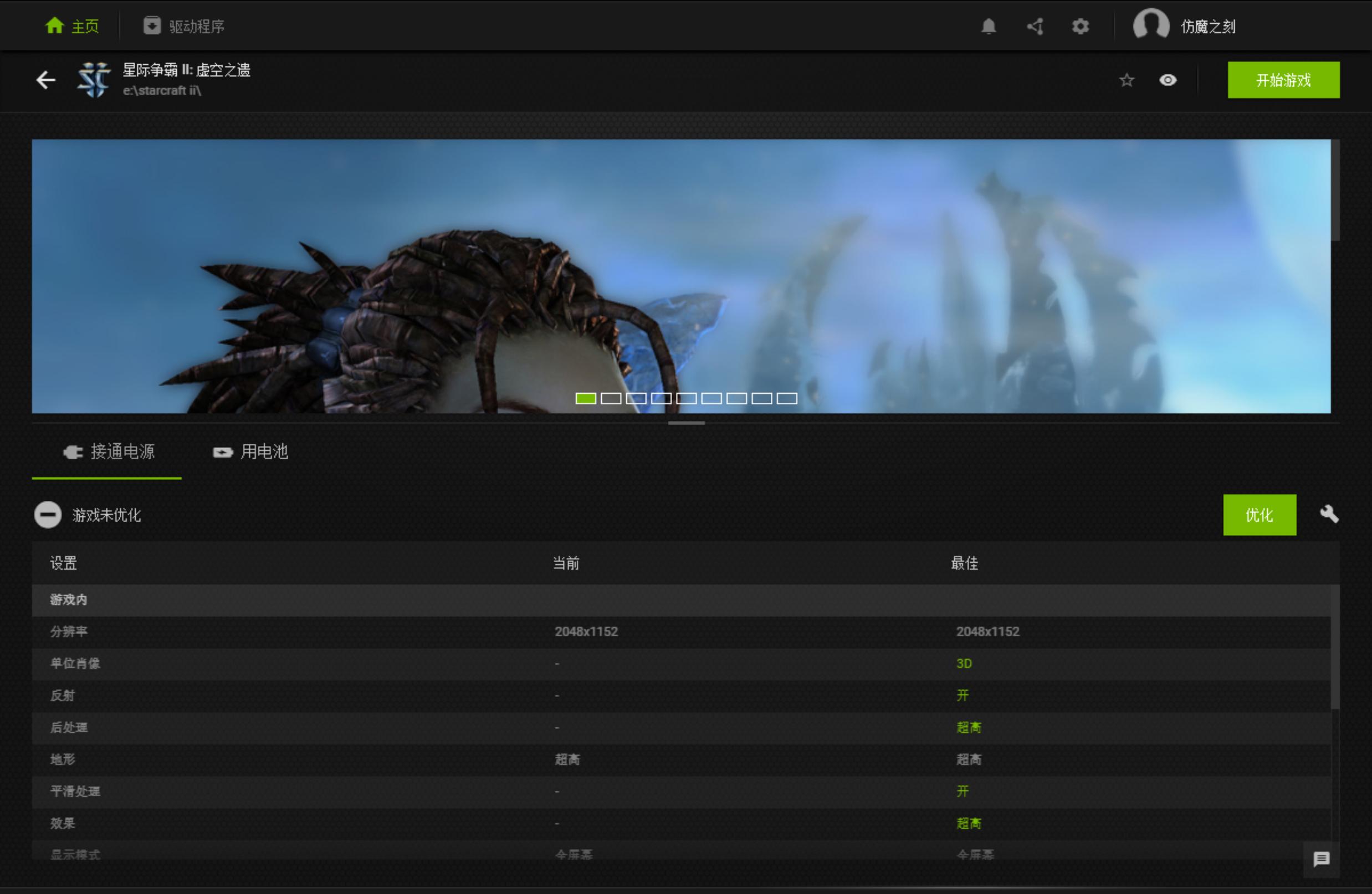
Task: Open custom settings wrench icon
Action: pyautogui.click(x=1329, y=514)
